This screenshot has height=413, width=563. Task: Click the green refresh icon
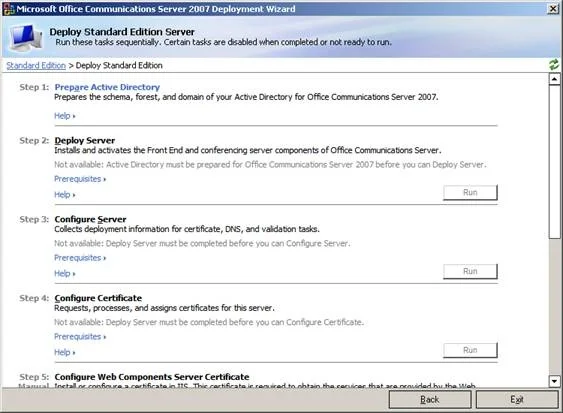pyautogui.click(x=554, y=65)
